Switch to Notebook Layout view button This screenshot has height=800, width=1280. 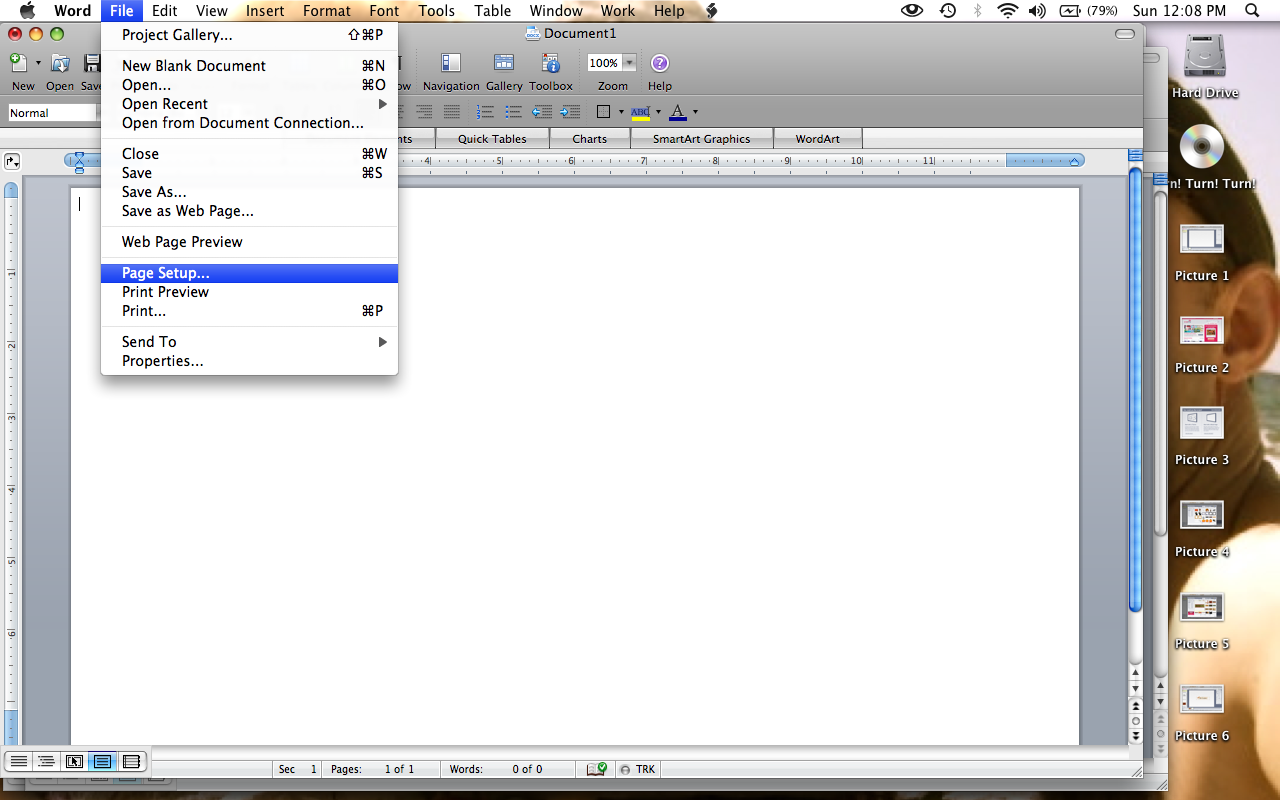[131, 761]
